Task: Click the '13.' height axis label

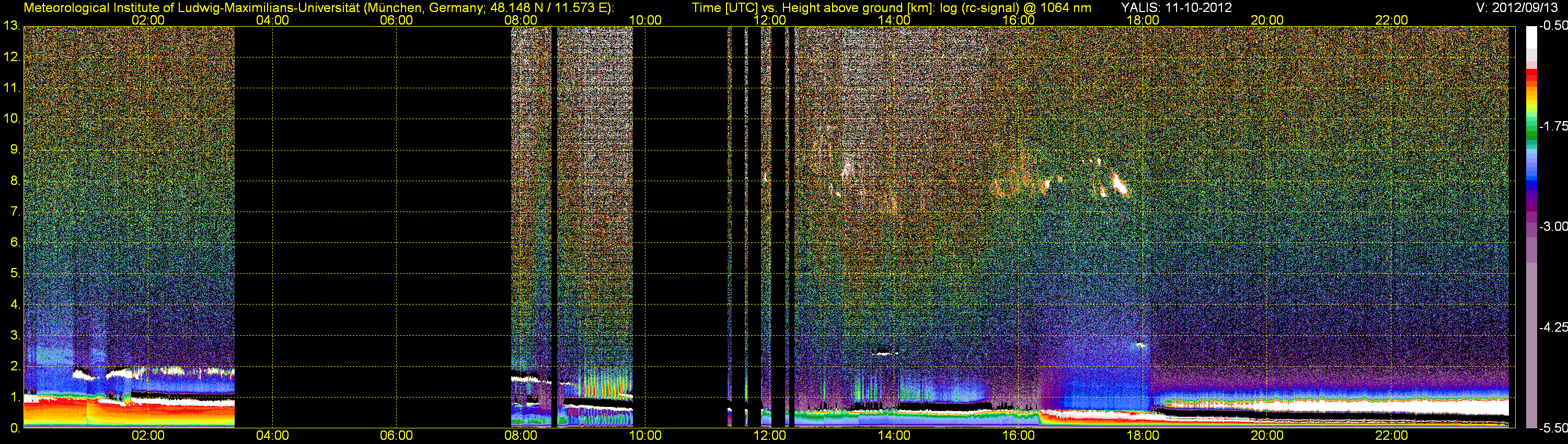Action: [12, 26]
